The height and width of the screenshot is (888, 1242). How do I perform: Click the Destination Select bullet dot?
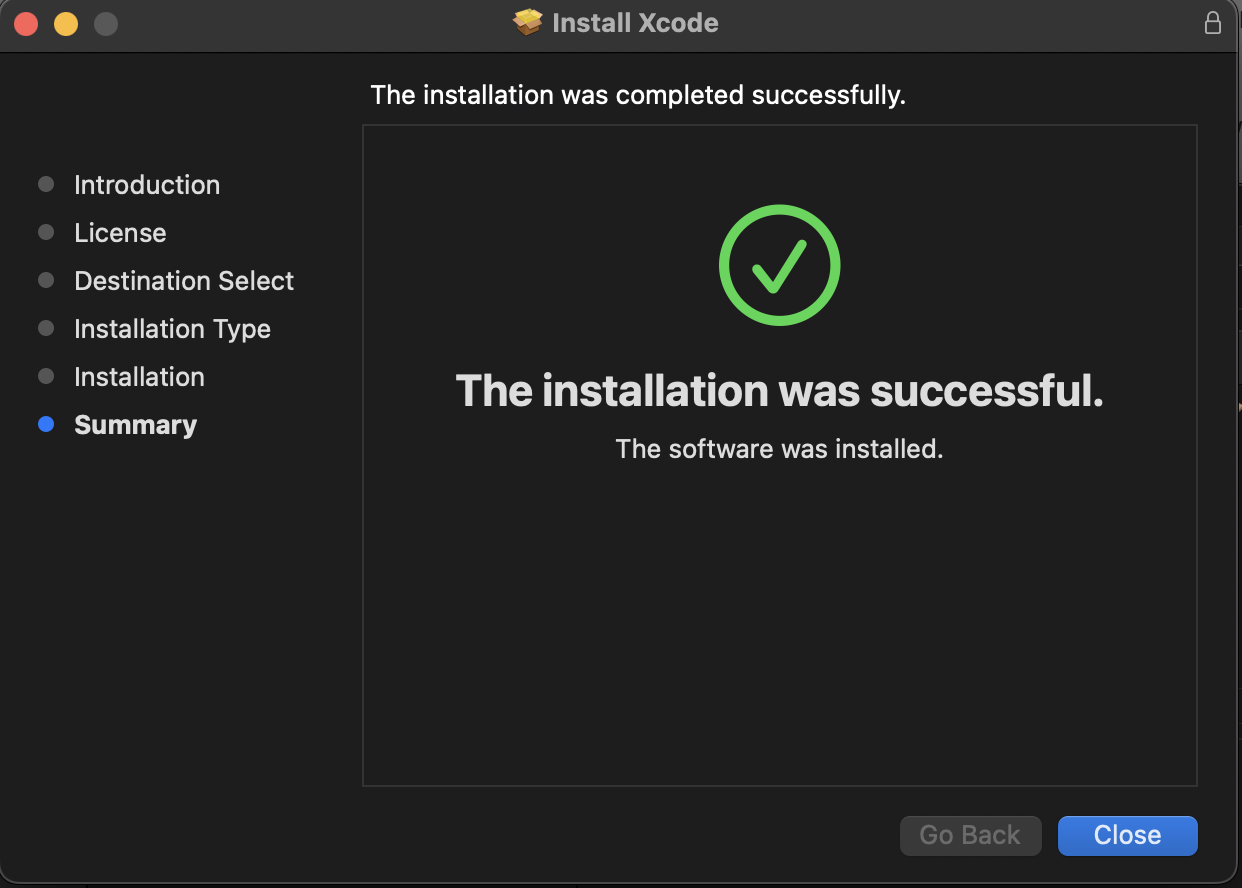46,281
